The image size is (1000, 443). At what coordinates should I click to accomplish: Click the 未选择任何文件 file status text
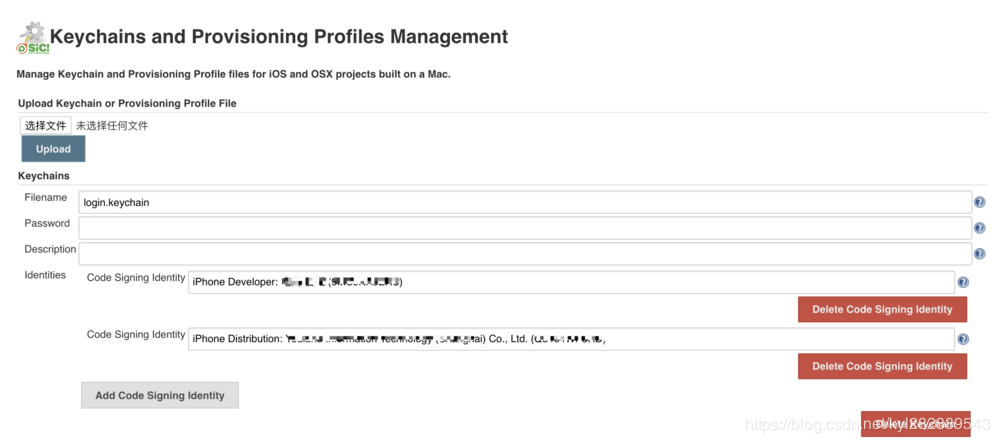tap(112, 126)
